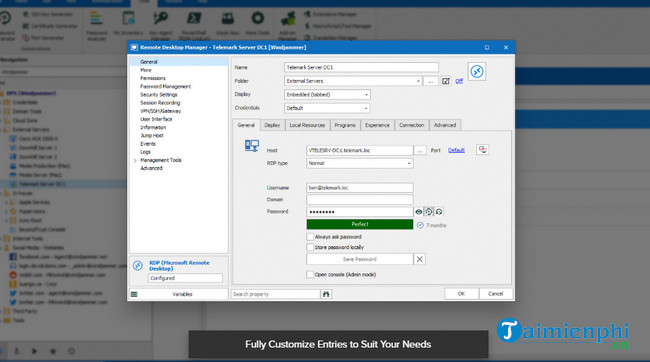Click the Cancel button
Screen dimensions: 650x362
click(x=496, y=294)
